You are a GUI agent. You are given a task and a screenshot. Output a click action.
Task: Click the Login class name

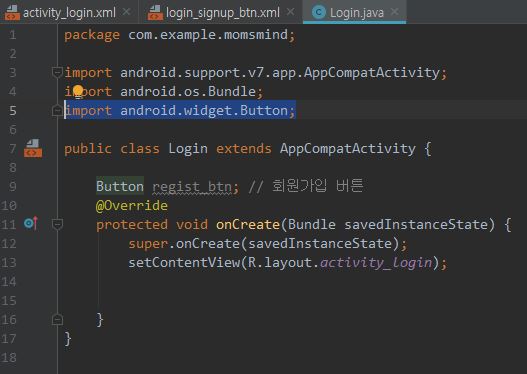(x=188, y=149)
